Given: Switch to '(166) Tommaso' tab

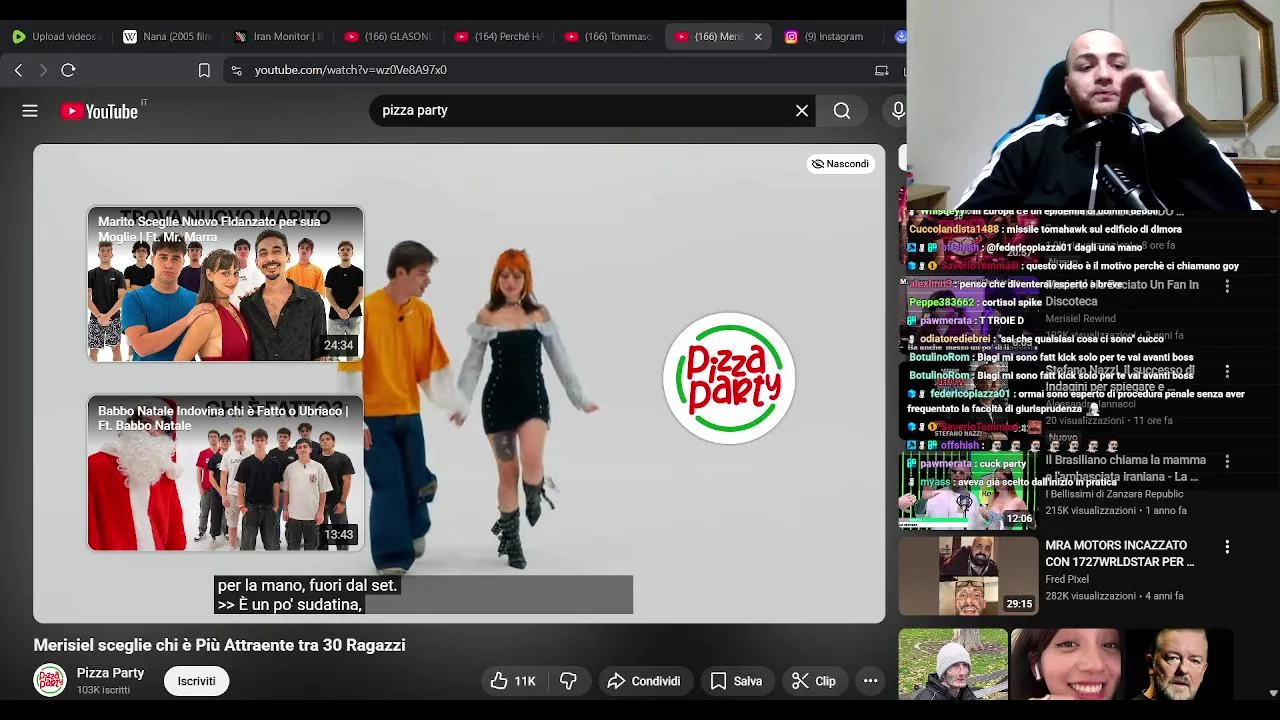Looking at the screenshot, I should click(x=607, y=37).
